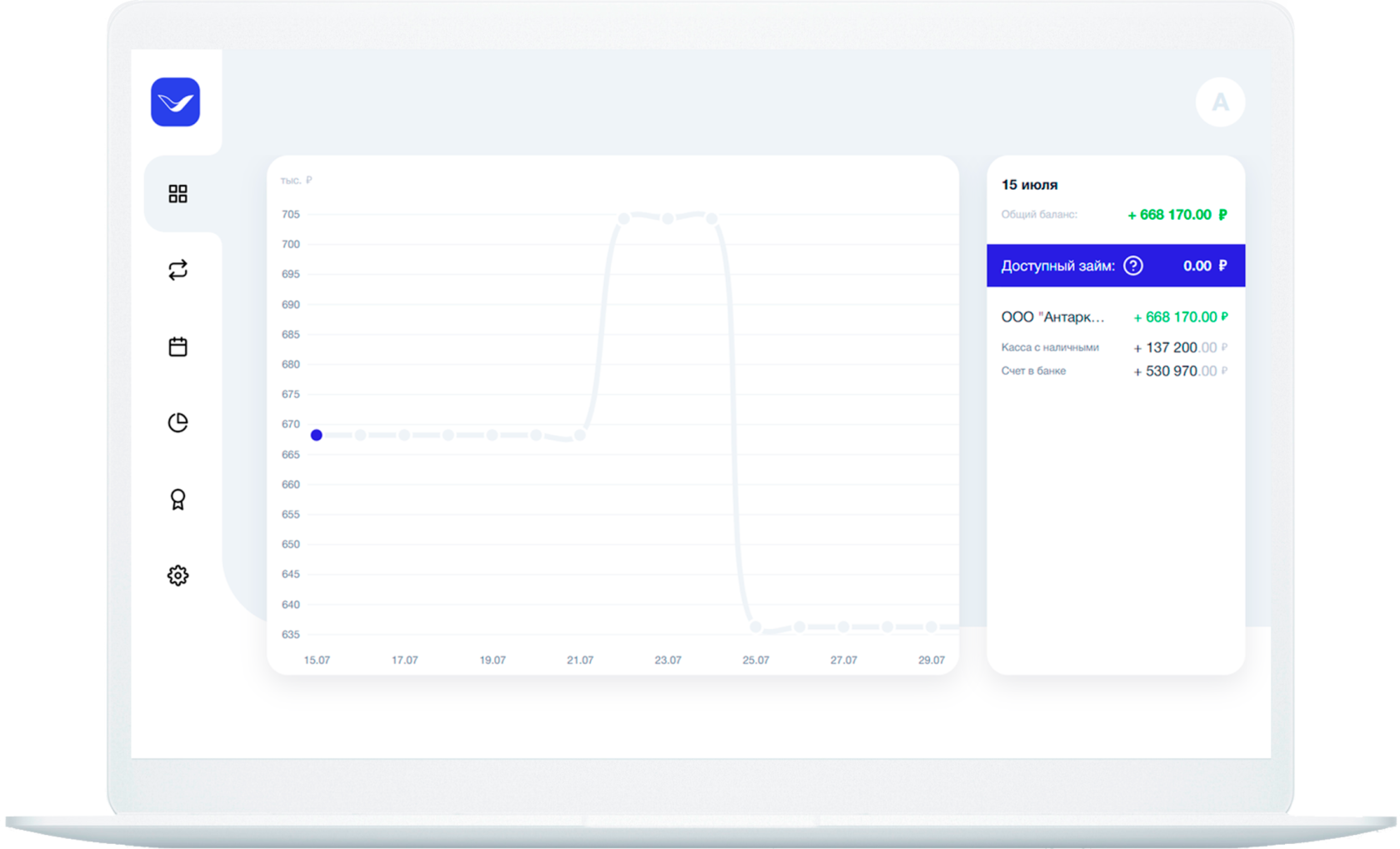Open the calendar section in sidebar
The height and width of the screenshot is (849, 1400).
tap(177, 347)
